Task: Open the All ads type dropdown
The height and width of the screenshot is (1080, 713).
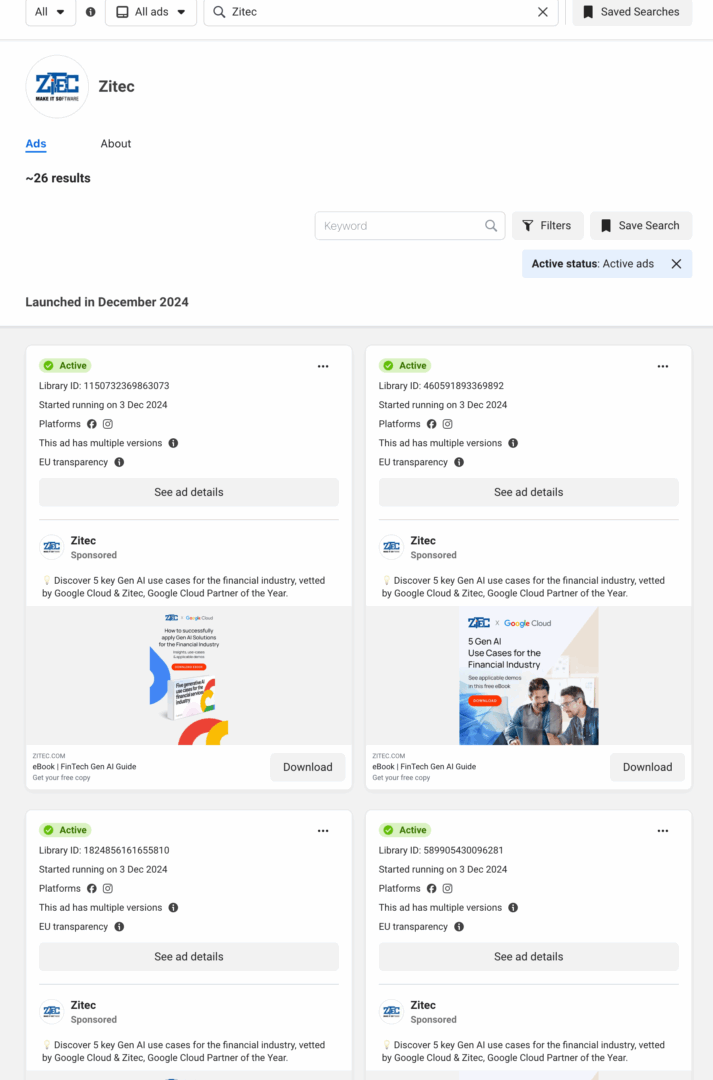Action: pyautogui.click(x=150, y=13)
